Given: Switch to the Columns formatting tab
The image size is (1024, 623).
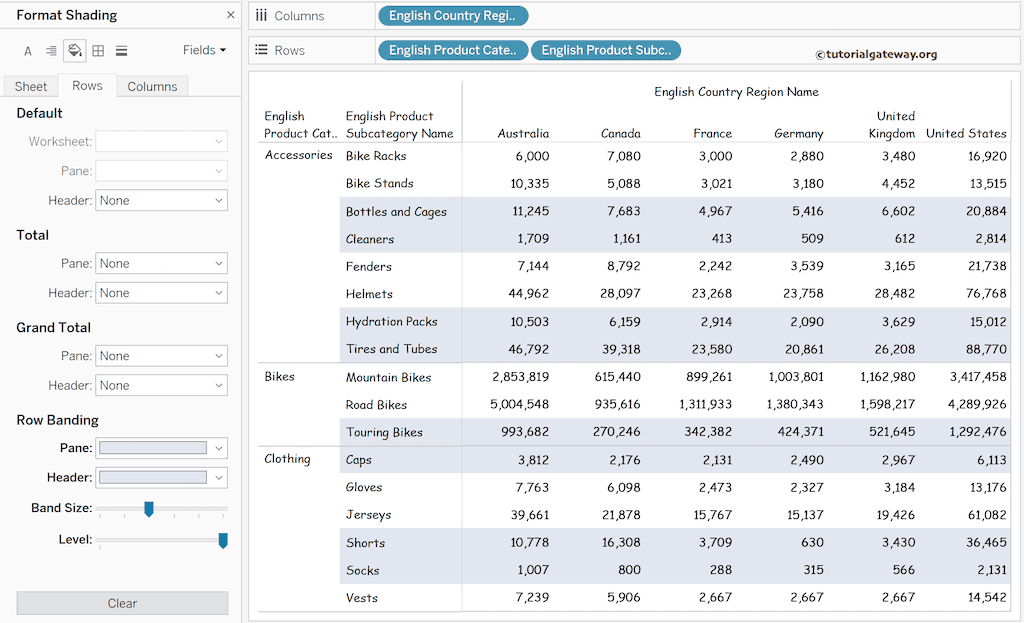Looking at the screenshot, I should coord(151,86).
